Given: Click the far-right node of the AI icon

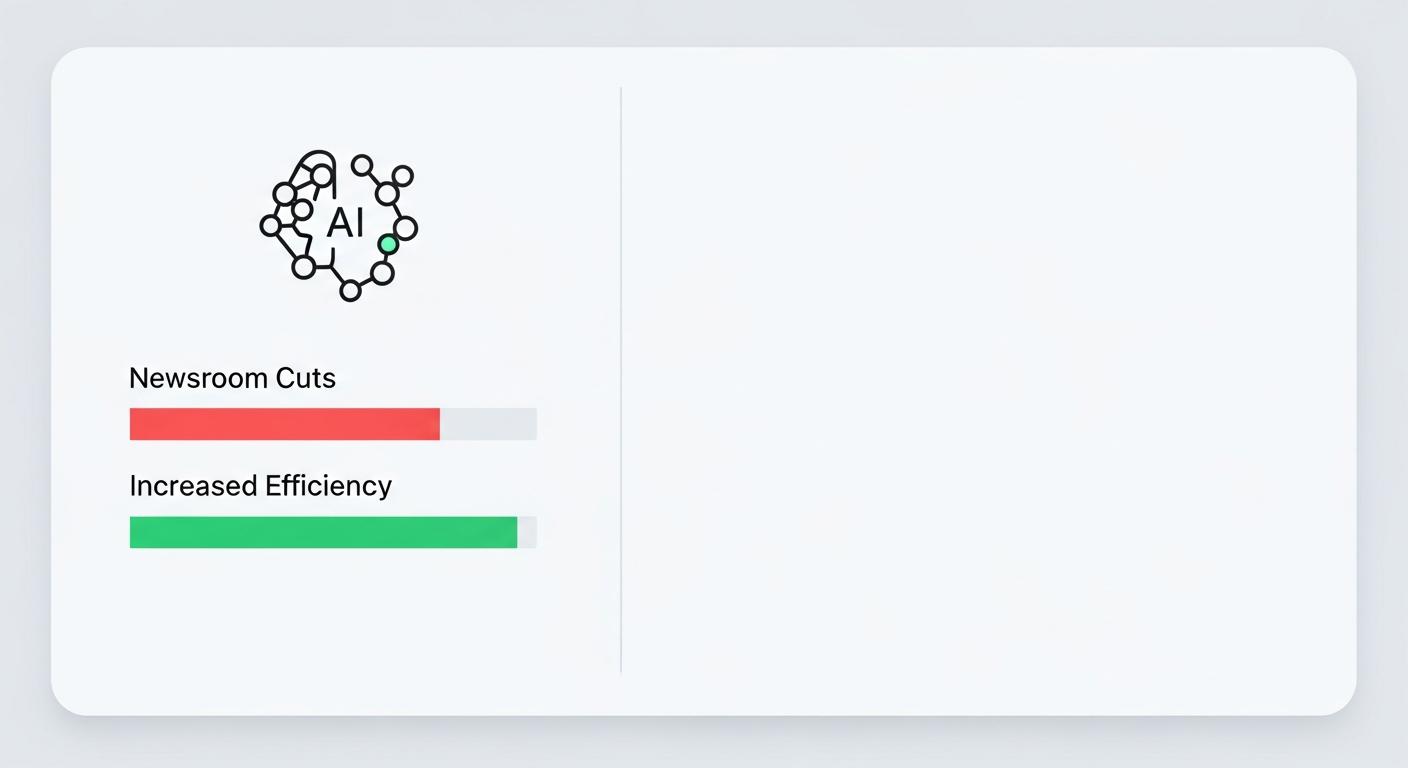Looking at the screenshot, I should 406,228.
